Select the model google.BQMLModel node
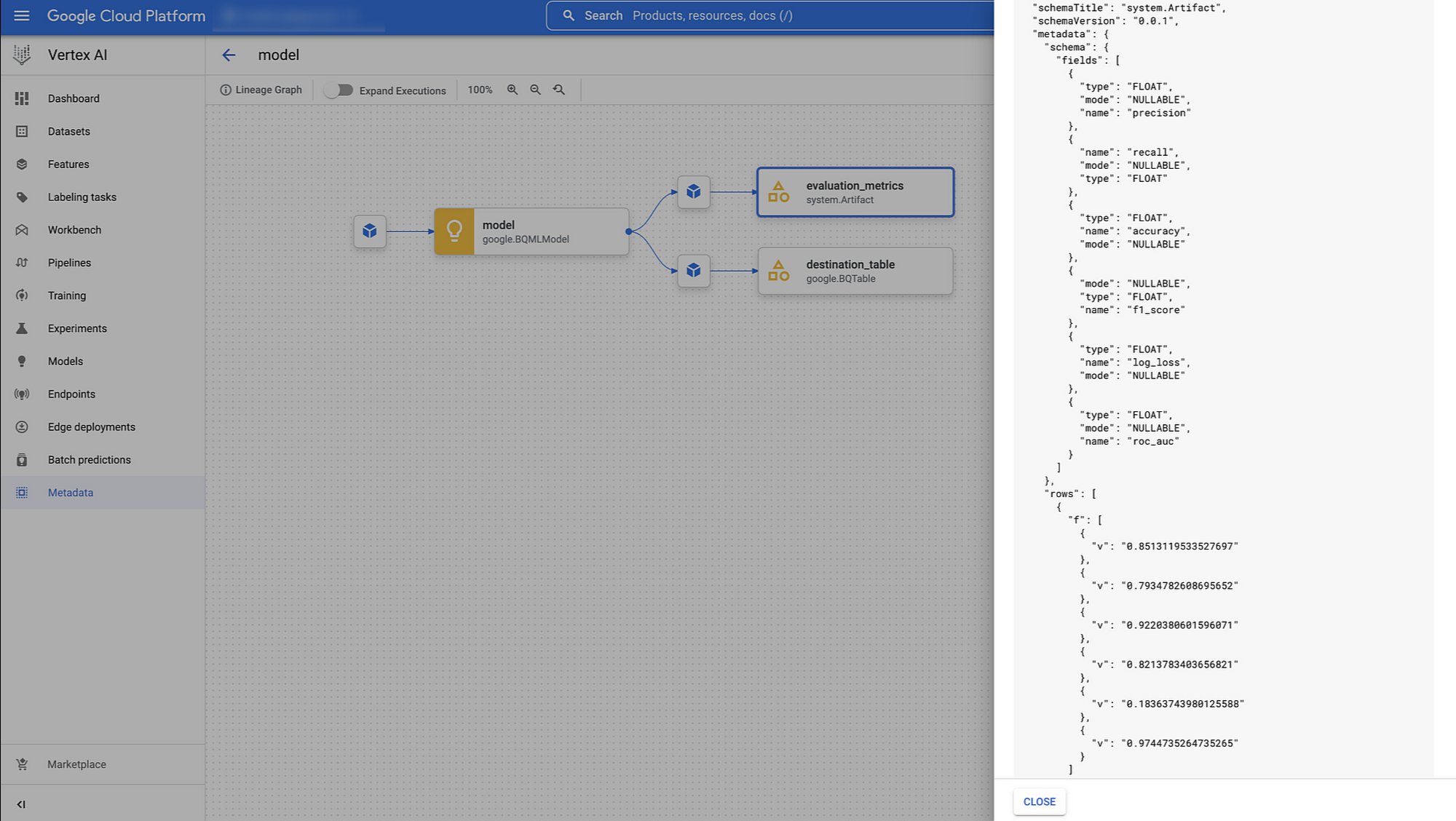 click(531, 231)
